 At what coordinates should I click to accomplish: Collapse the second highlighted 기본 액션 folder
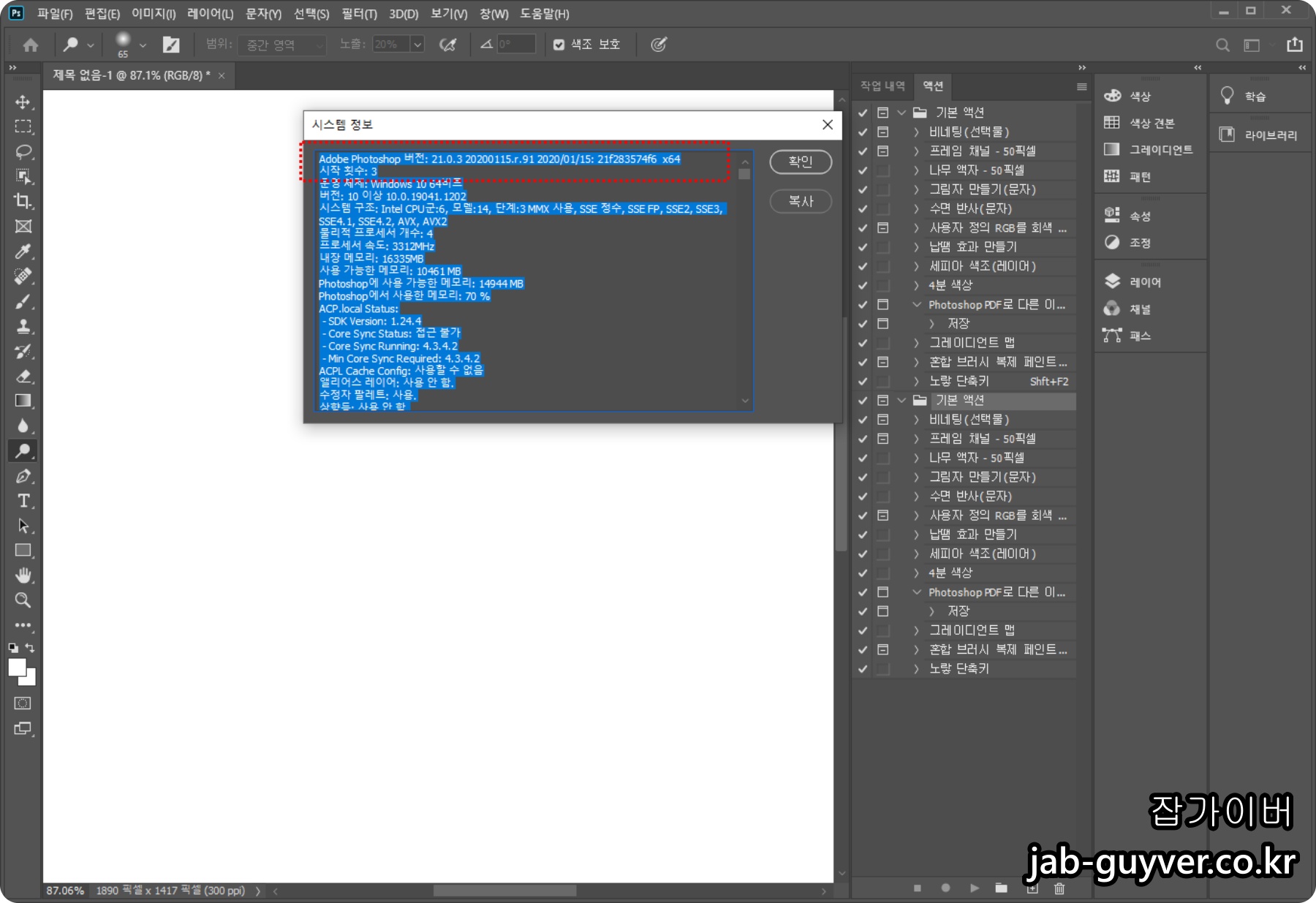click(901, 401)
